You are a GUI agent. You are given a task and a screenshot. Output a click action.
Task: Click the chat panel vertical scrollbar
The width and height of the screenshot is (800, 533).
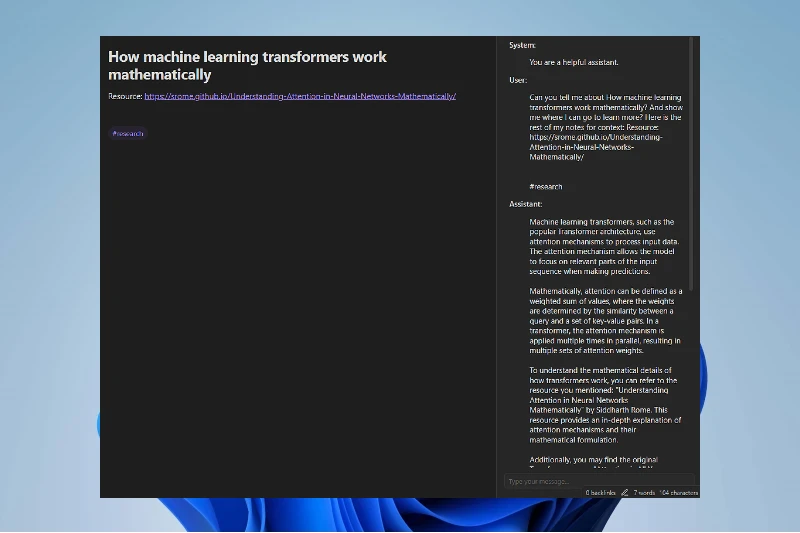[691, 163]
